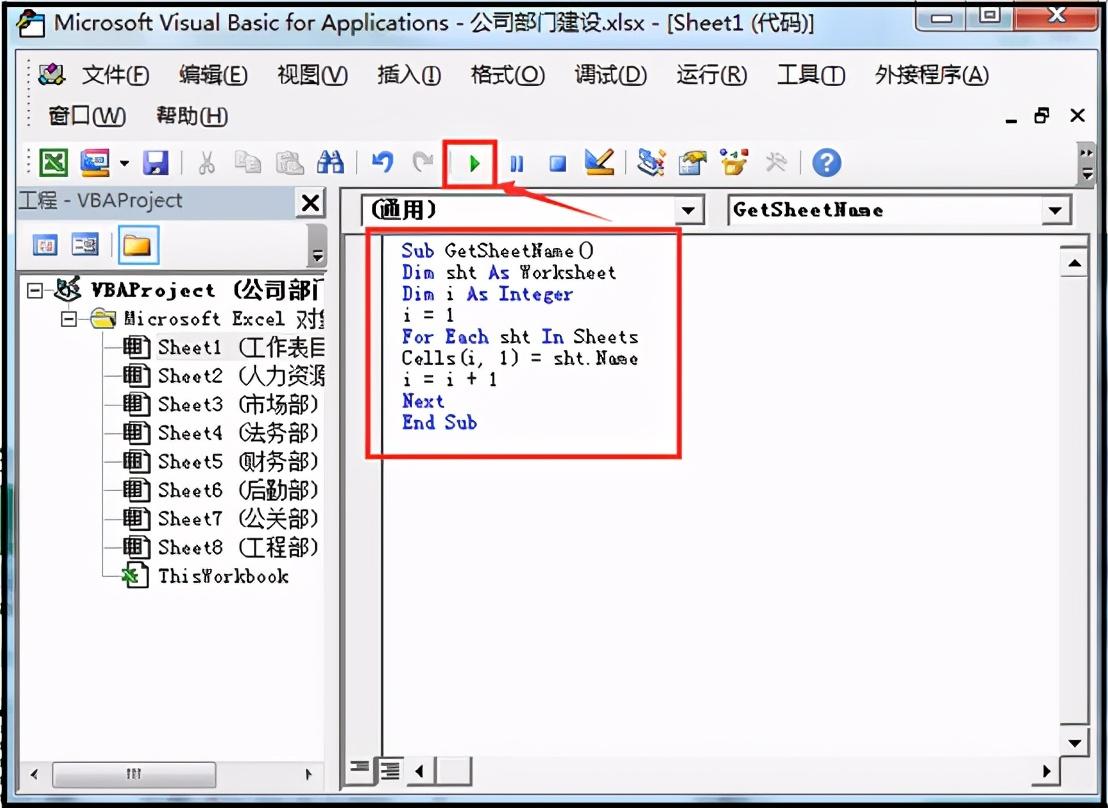Click project panel scroll right arrow
Screen dimensions: 1108x808
(308, 774)
